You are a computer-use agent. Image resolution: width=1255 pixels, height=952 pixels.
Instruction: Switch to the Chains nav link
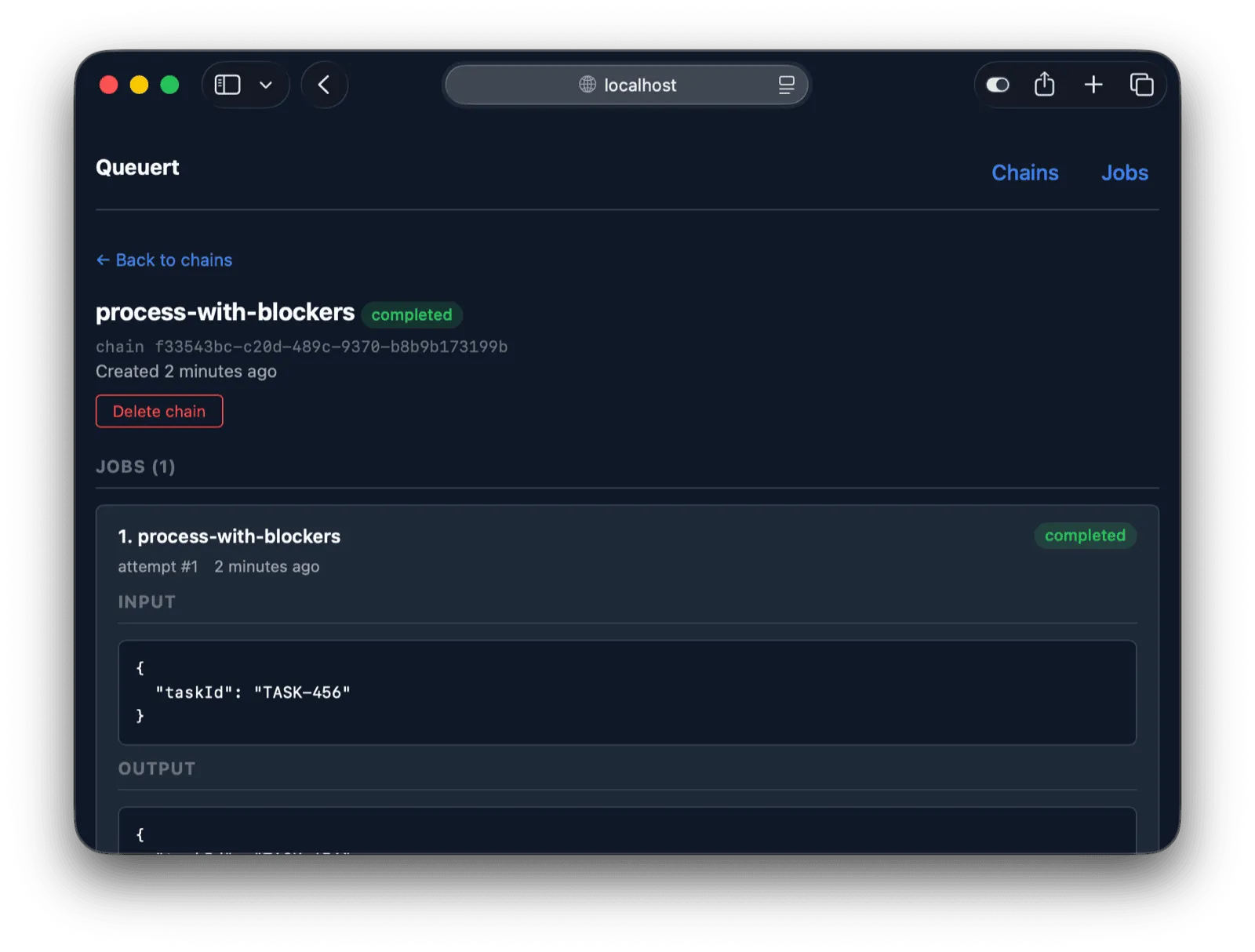click(x=1024, y=173)
